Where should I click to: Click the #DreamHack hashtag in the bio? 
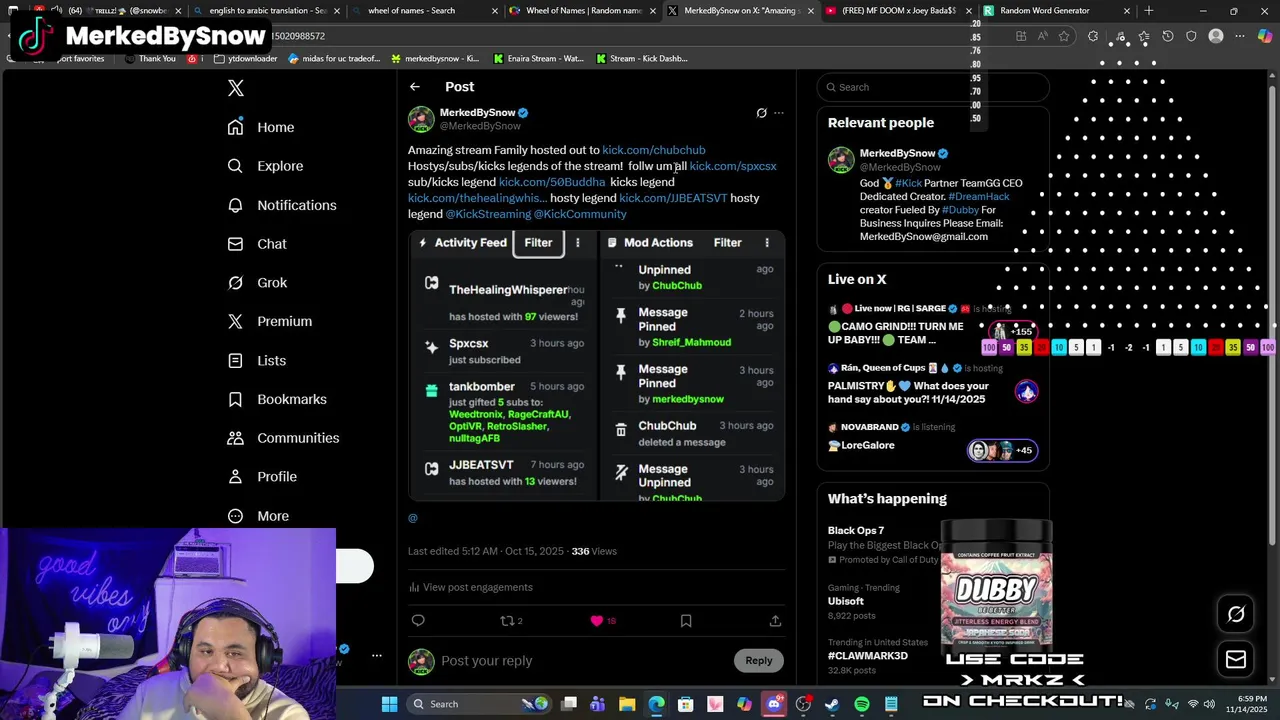coord(979,197)
